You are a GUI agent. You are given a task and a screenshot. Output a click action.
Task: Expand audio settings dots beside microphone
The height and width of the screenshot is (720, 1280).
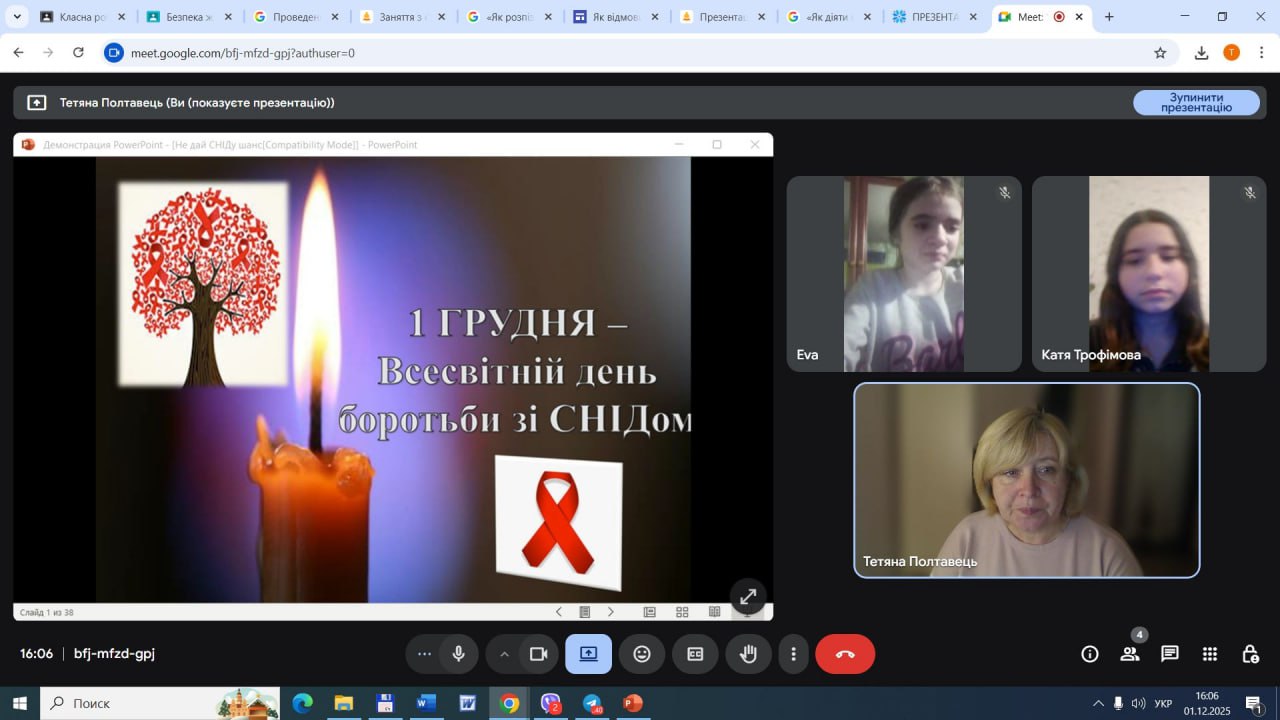coord(424,654)
